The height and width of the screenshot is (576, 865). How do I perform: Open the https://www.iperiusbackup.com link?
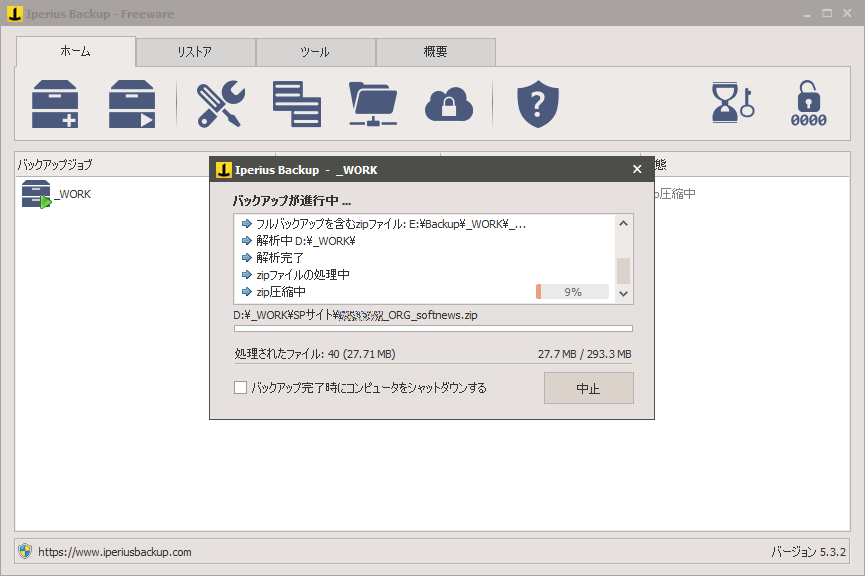tap(115, 552)
